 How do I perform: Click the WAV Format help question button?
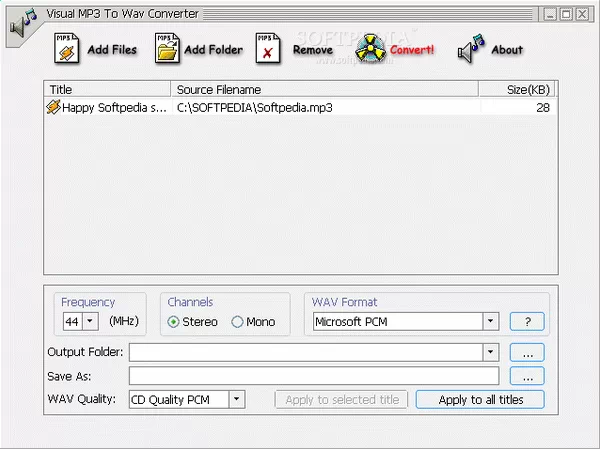[x=527, y=321]
